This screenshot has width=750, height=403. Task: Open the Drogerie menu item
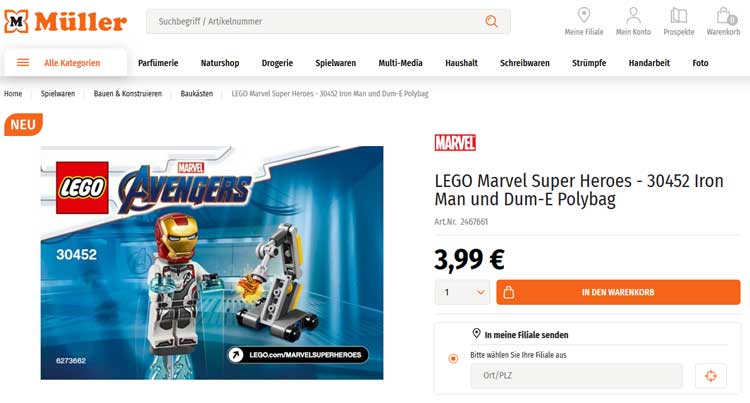pos(277,63)
